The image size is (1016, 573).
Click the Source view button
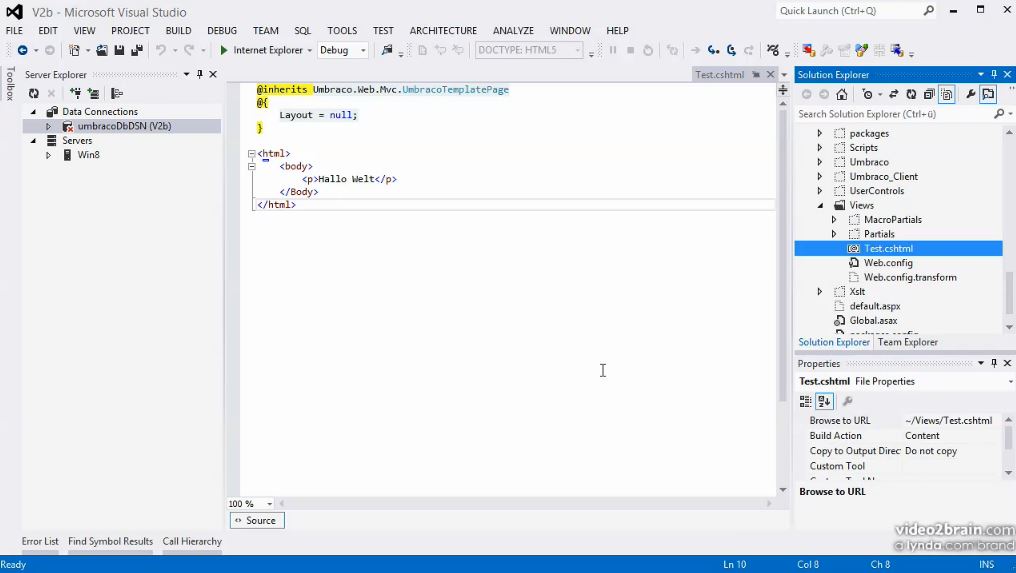[x=257, y=520]
